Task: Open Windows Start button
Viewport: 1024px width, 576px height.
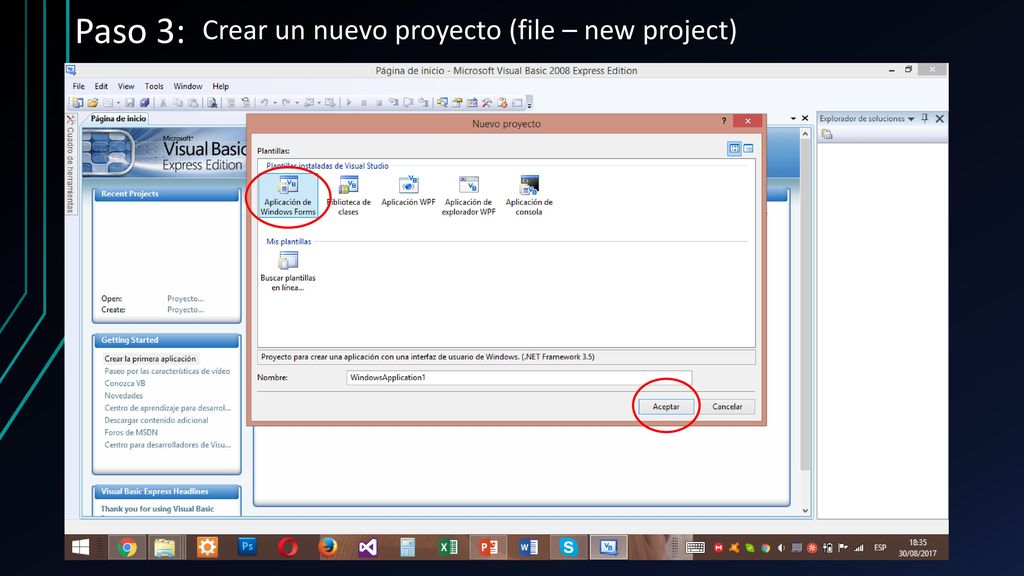Action: 81,547
